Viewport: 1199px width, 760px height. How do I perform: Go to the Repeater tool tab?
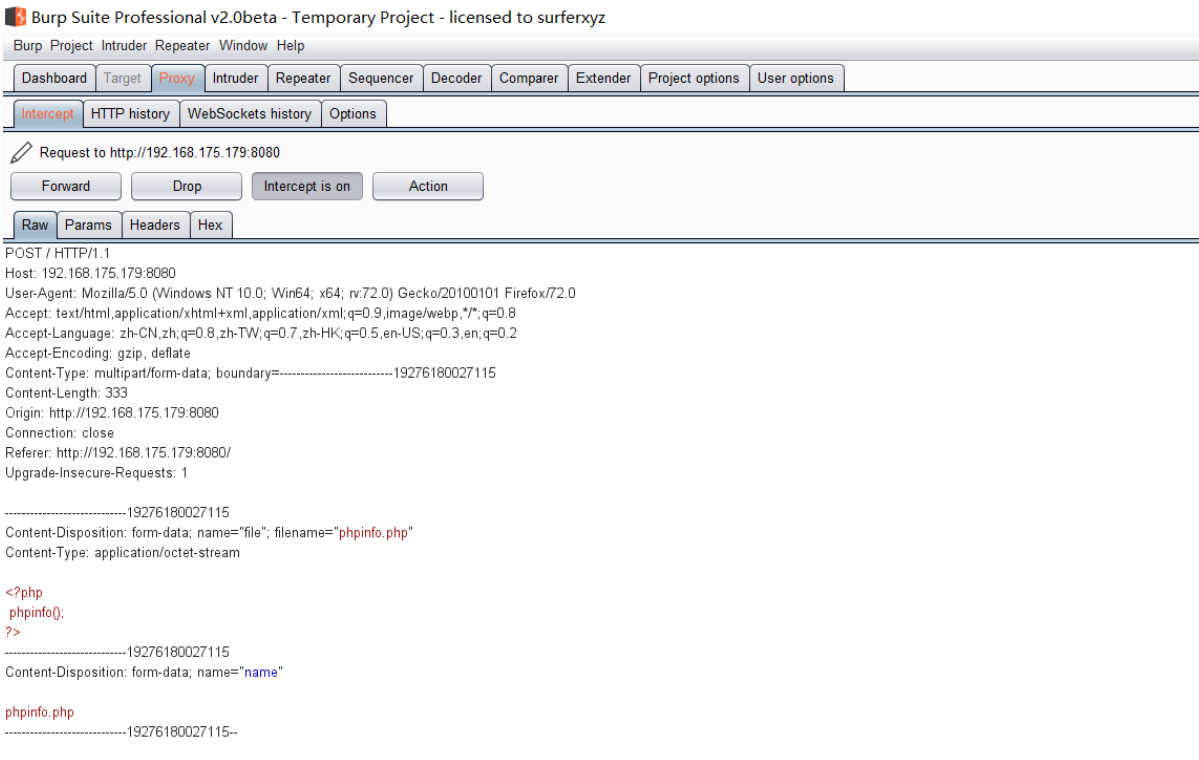point(303,78)
